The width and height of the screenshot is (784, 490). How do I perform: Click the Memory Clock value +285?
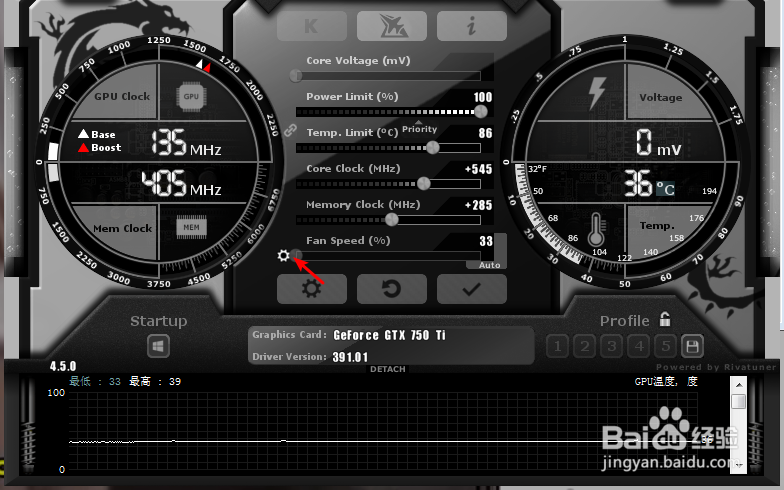click(478, 205)
